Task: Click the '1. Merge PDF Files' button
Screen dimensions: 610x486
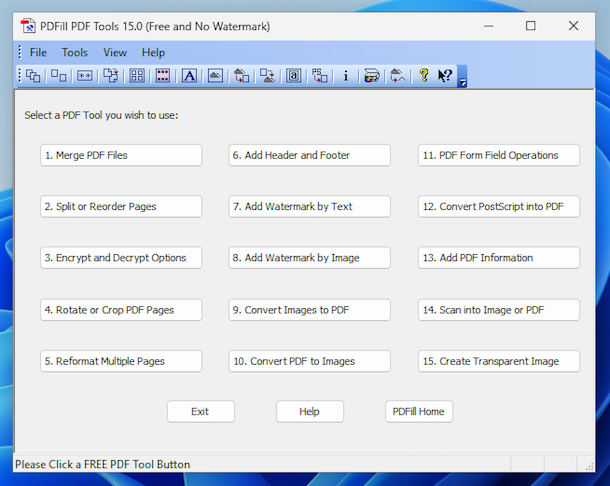Action: coord(121,155)
